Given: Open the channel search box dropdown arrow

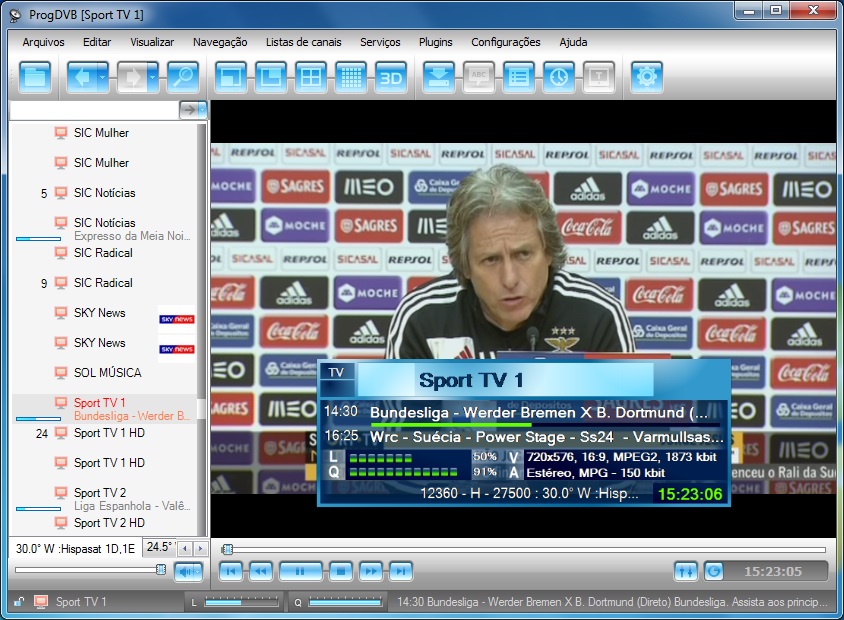Looking at the screenshot, I should tap(202, 110).
